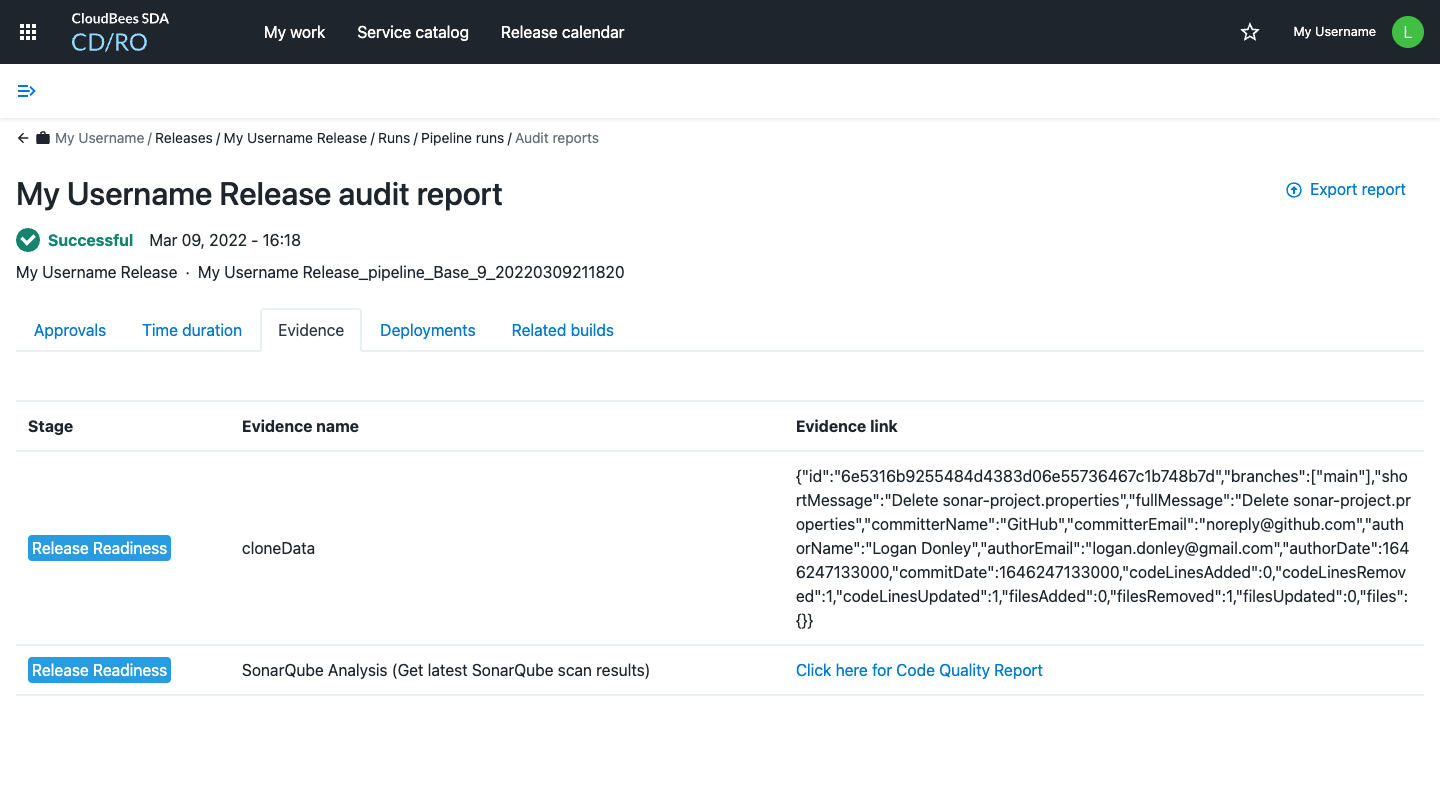The height and width of the screenshot is (800, 1440).
Task: Switch to the Related builds tab
Action: tap(562, 329)
